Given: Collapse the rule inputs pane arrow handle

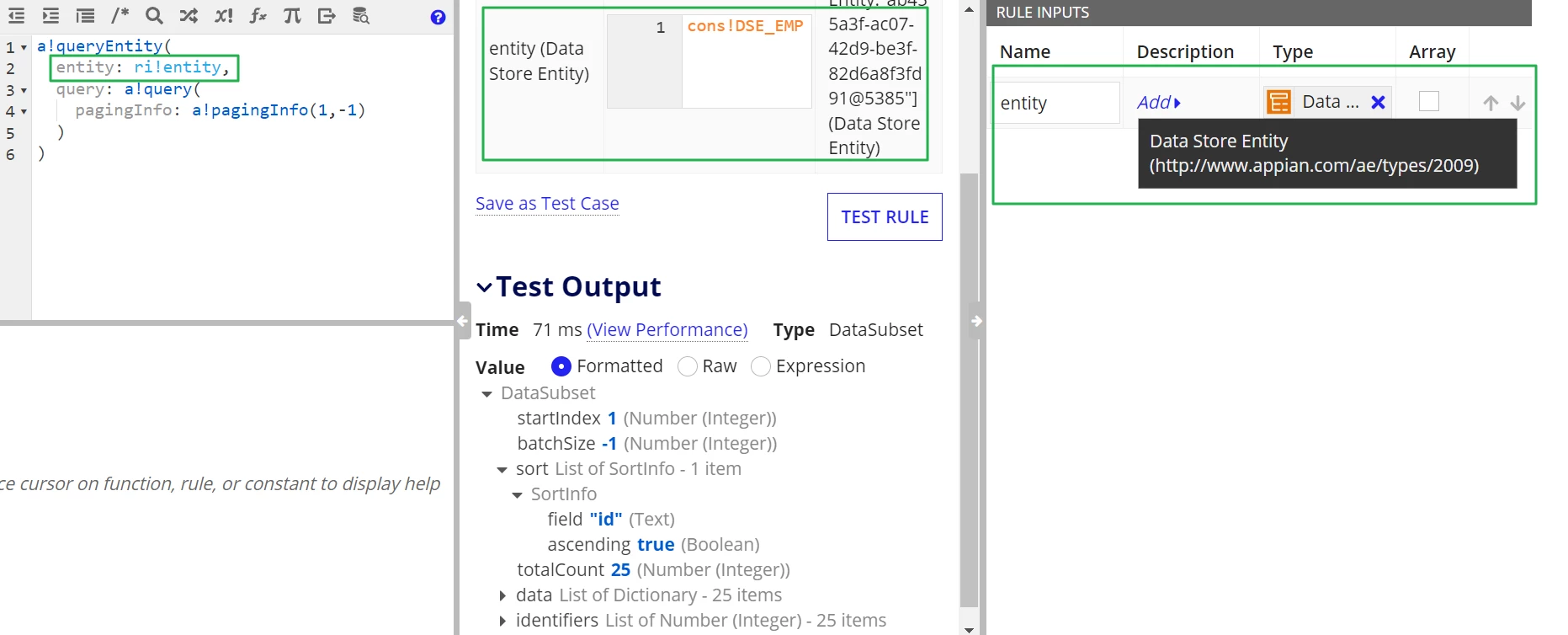Looking at the screenshot, I should tap(976, 321).
